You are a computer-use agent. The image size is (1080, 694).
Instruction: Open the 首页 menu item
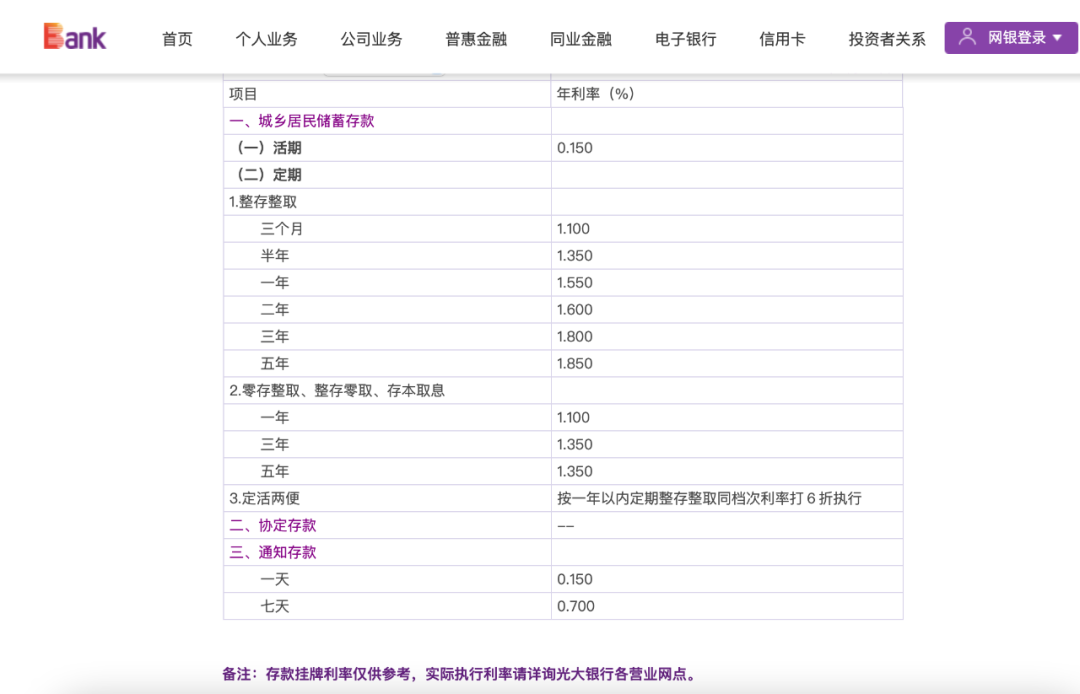[177, 39]
